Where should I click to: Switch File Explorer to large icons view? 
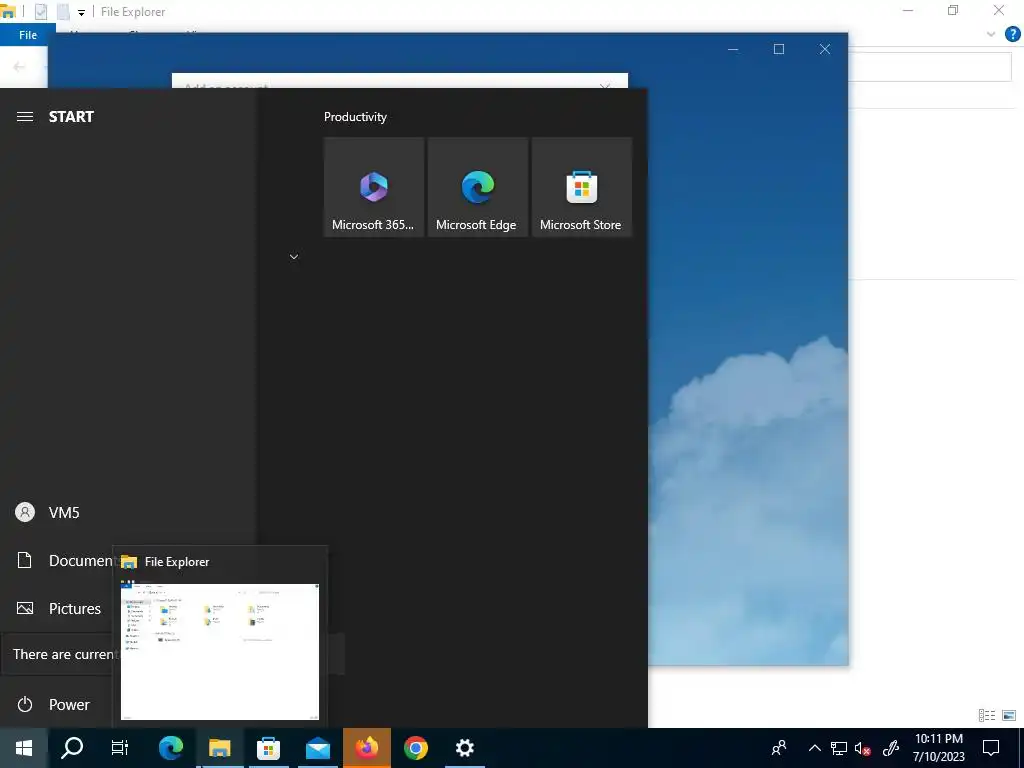tap(1009, 716)
